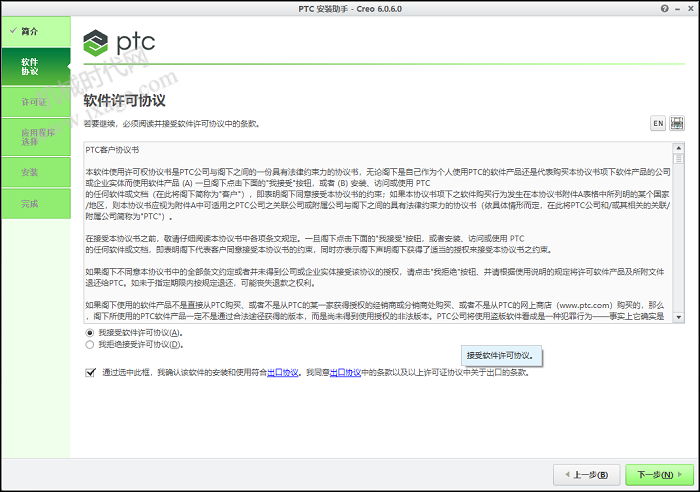This screenshot has width=700, height=492.
Task: Select 我拒绝接受许可协议(D) radio button
Action: pyautogui.click(x=90, y=344)
